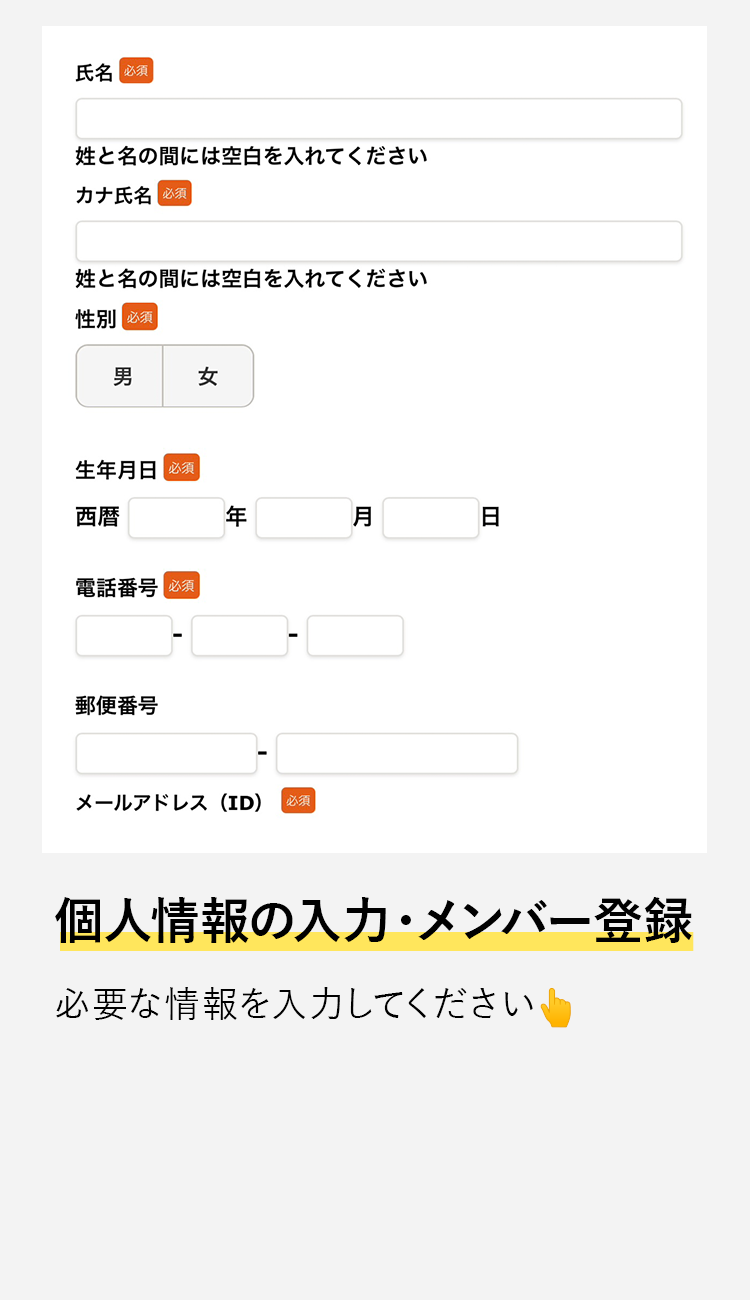Focus the middle 電話番号 phone field
Image resolution: width=750 pixels, height=1300 pixels.
click(239, 636)
